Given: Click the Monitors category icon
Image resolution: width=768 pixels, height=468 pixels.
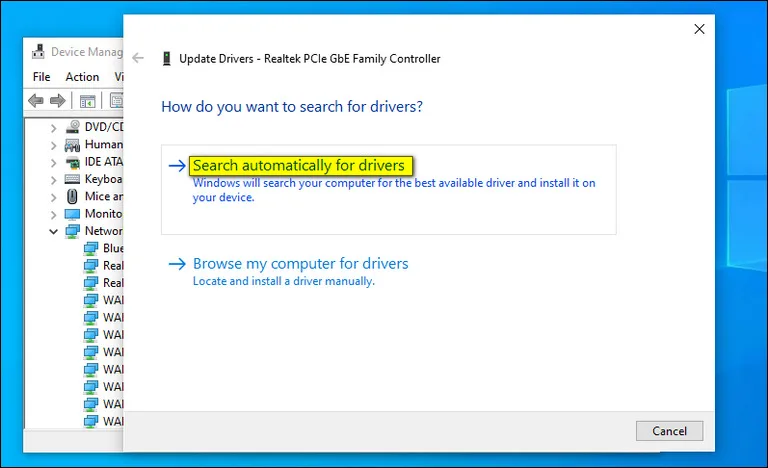Looking at the screenshot, I should pyautogui.click(x=72, y=214).
